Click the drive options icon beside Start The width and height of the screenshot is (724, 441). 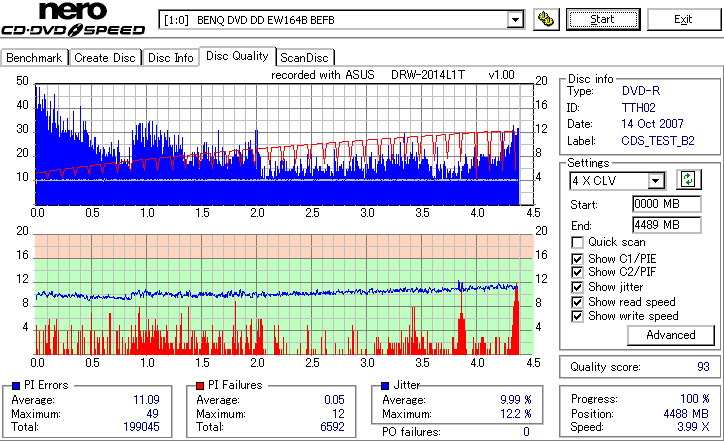[x=546, y=19]
